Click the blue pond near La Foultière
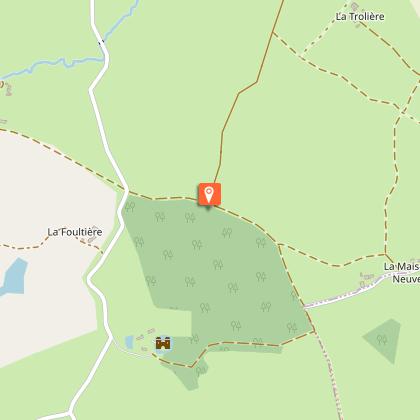This screenshot has height=420, width=420. pos(14,277)
